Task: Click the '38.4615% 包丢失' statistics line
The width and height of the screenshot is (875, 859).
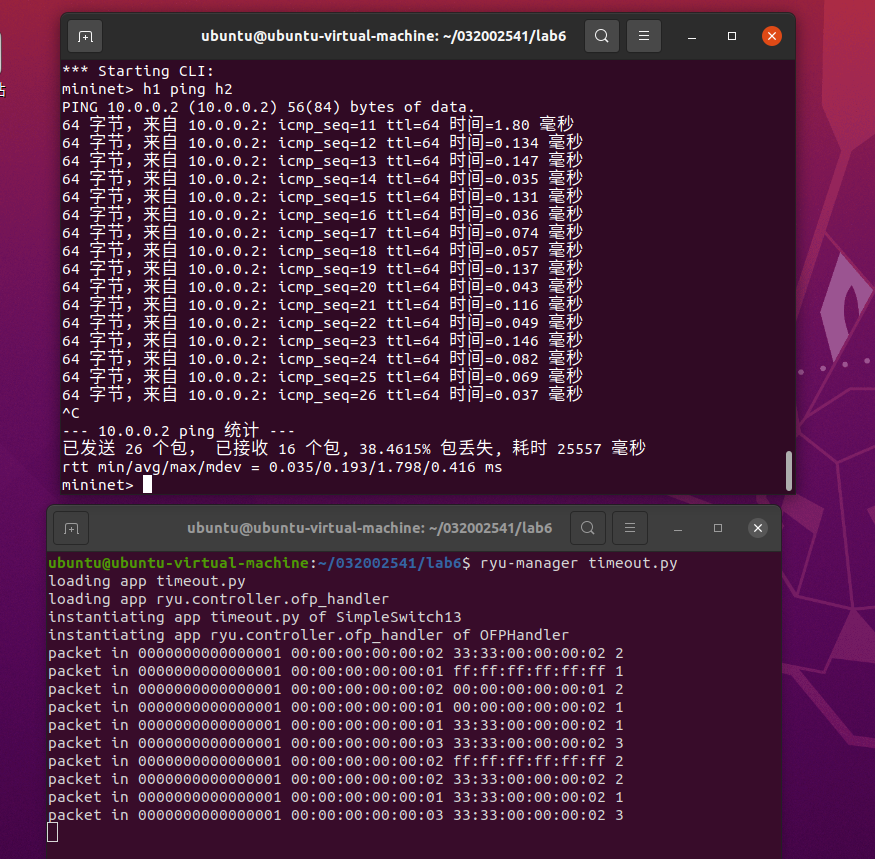Action: coord(354,449)
